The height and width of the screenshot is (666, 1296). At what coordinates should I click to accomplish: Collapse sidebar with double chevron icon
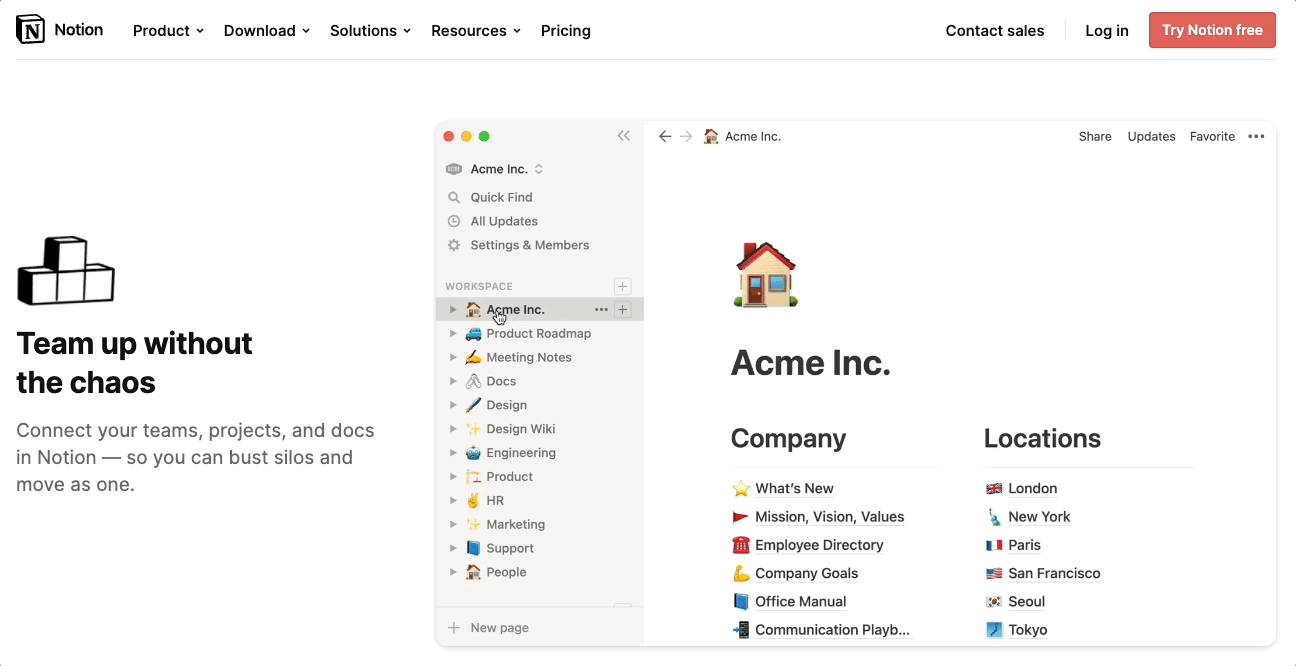click(x=624, y=136)
